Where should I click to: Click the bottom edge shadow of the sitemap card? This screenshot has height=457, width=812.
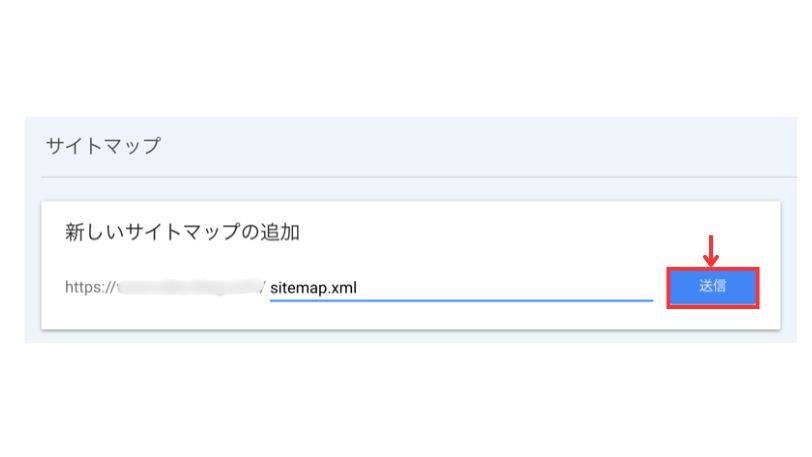coord(400,330)
